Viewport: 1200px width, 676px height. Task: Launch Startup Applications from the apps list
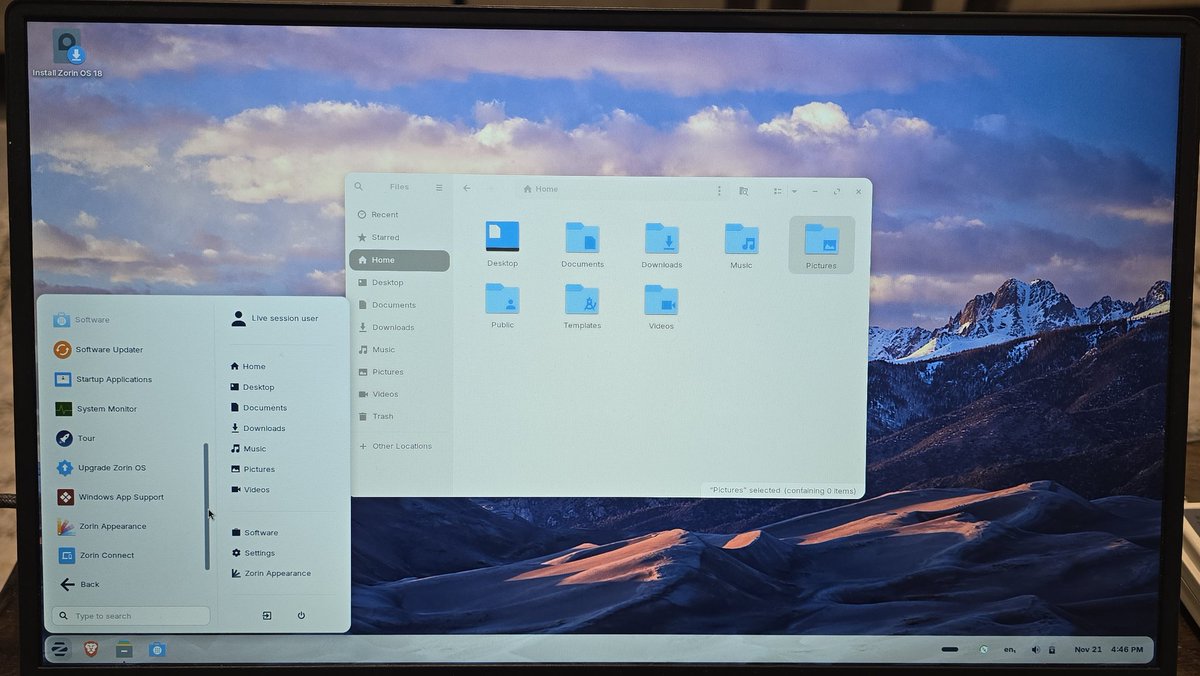pyautogui.click(x=102, y=379)
